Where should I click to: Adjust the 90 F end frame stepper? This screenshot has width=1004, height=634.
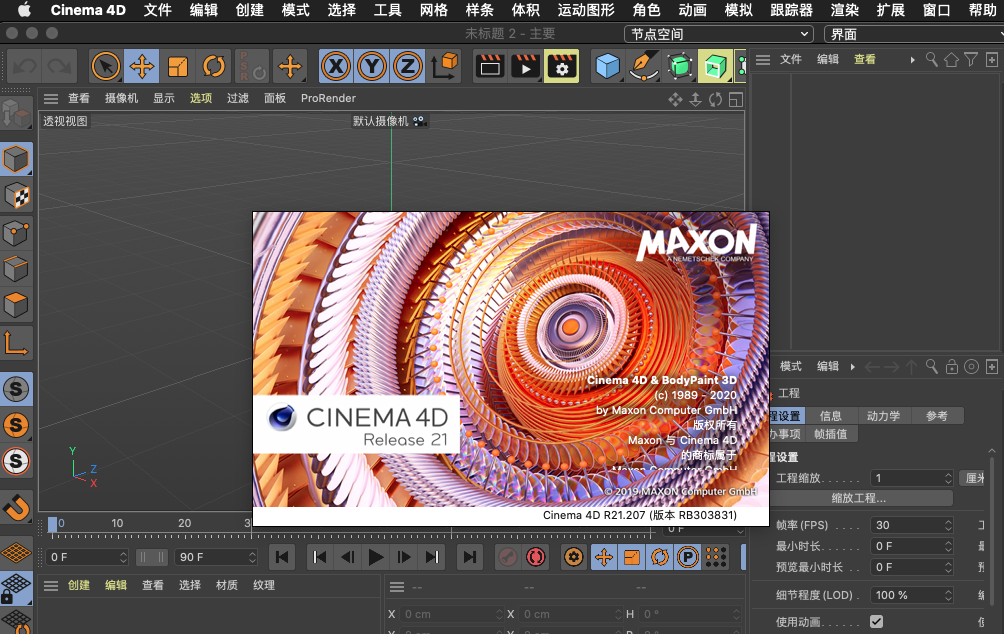tap(252, 557)
